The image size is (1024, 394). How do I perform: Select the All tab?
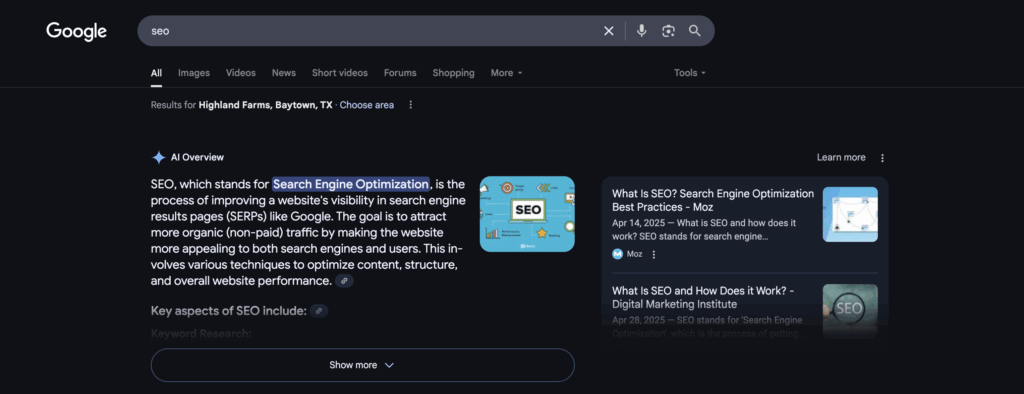(x=156, y=73)
